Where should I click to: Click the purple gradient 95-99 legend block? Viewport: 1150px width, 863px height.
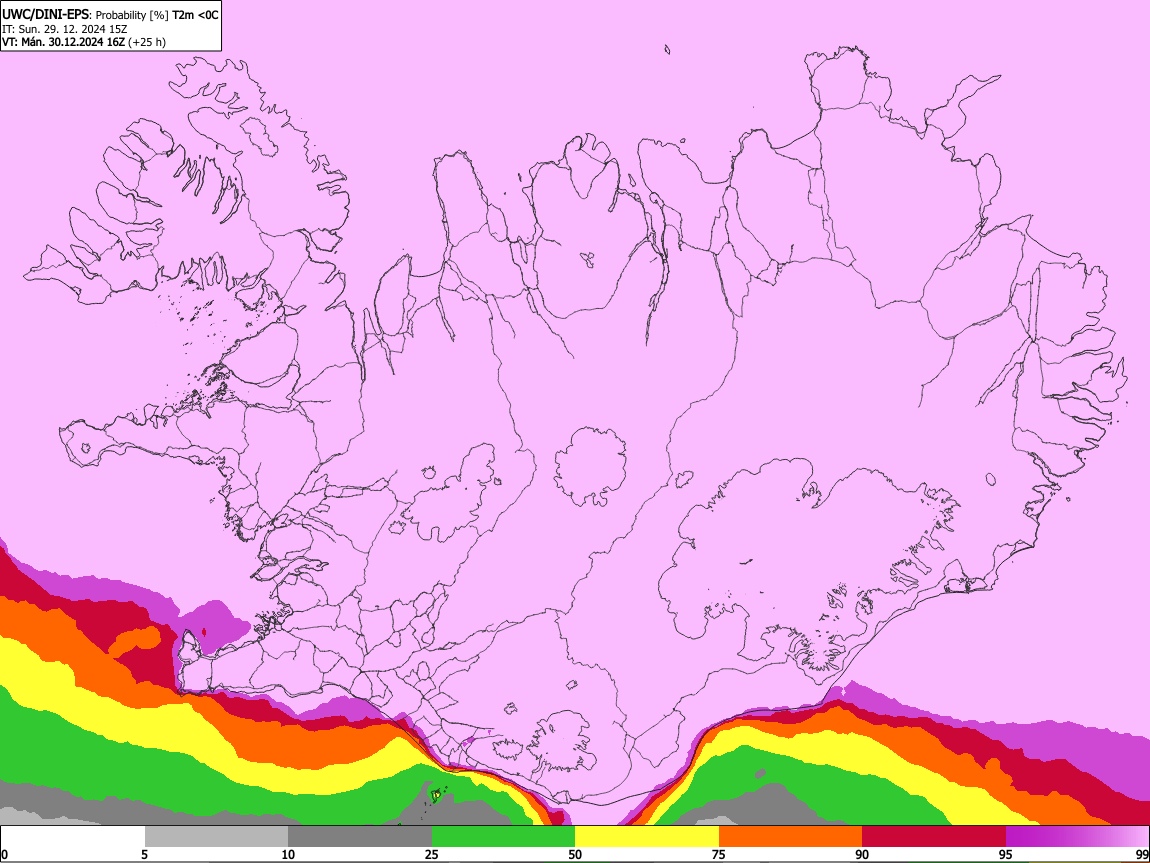(1077, 837)
